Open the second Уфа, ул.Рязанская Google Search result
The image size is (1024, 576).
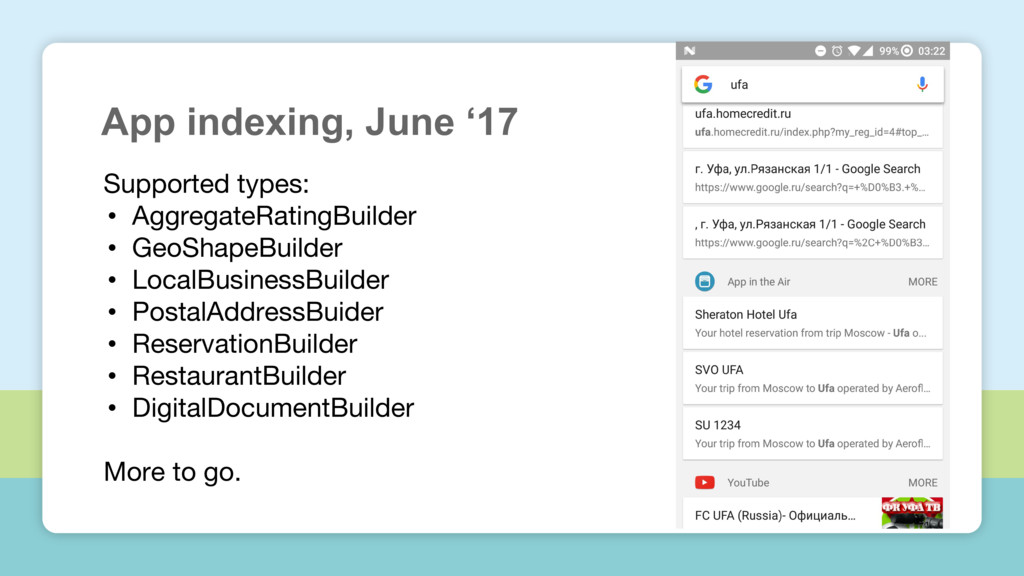coord(812,232)
